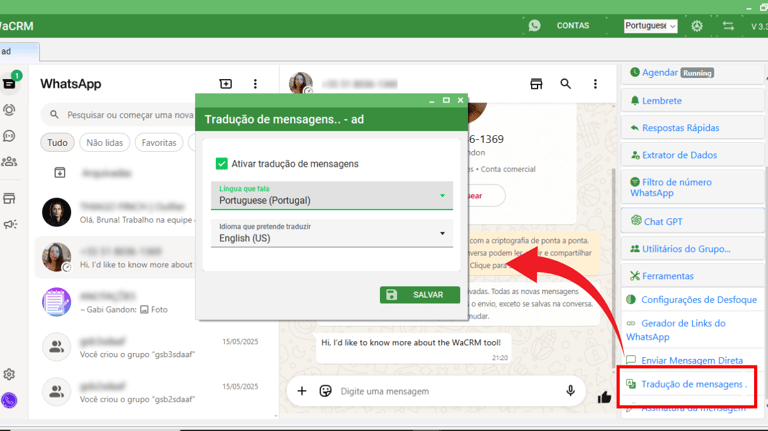Open the Chats icon with unread badge

tap(10, 84)
